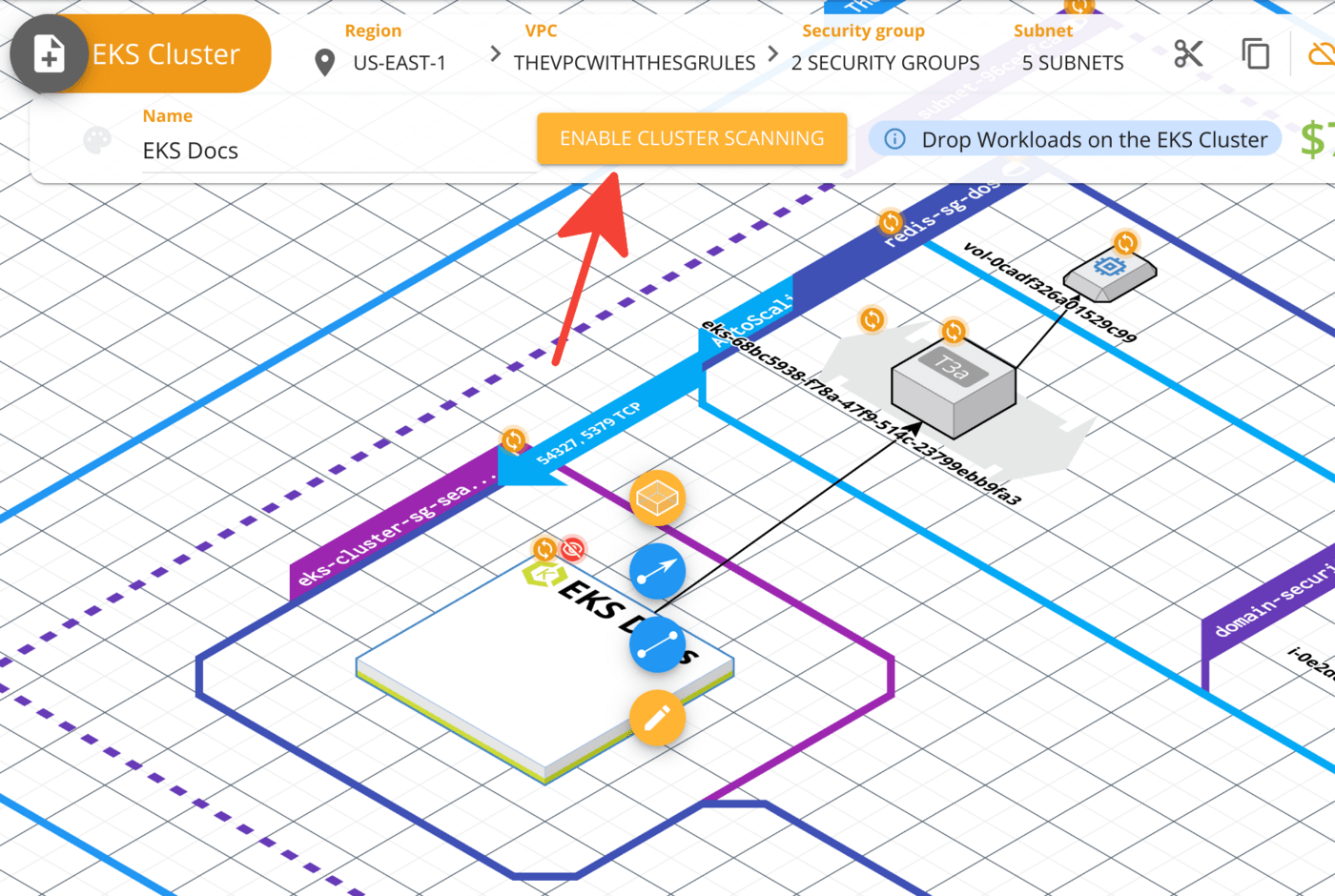
Task: Open the THEVPCWITHTHESGRULES VPC breadcrumb
Action: pyautogui.click(x=634, y=63)
